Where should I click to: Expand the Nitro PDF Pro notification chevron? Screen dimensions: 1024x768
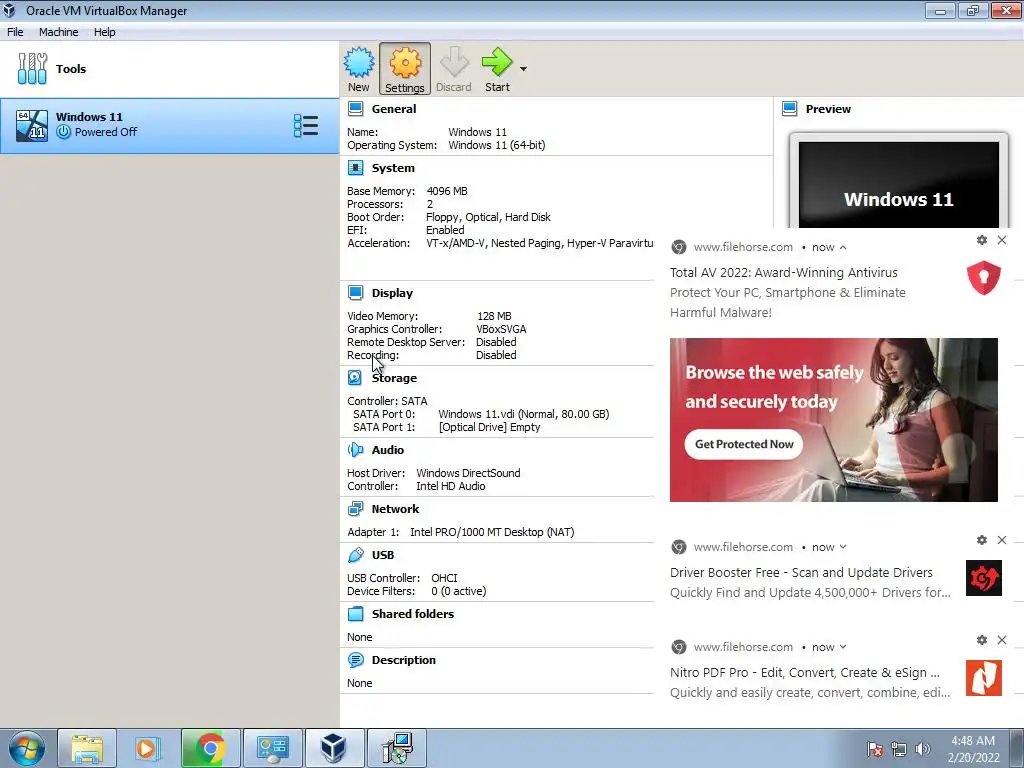(x=843, y=647)
